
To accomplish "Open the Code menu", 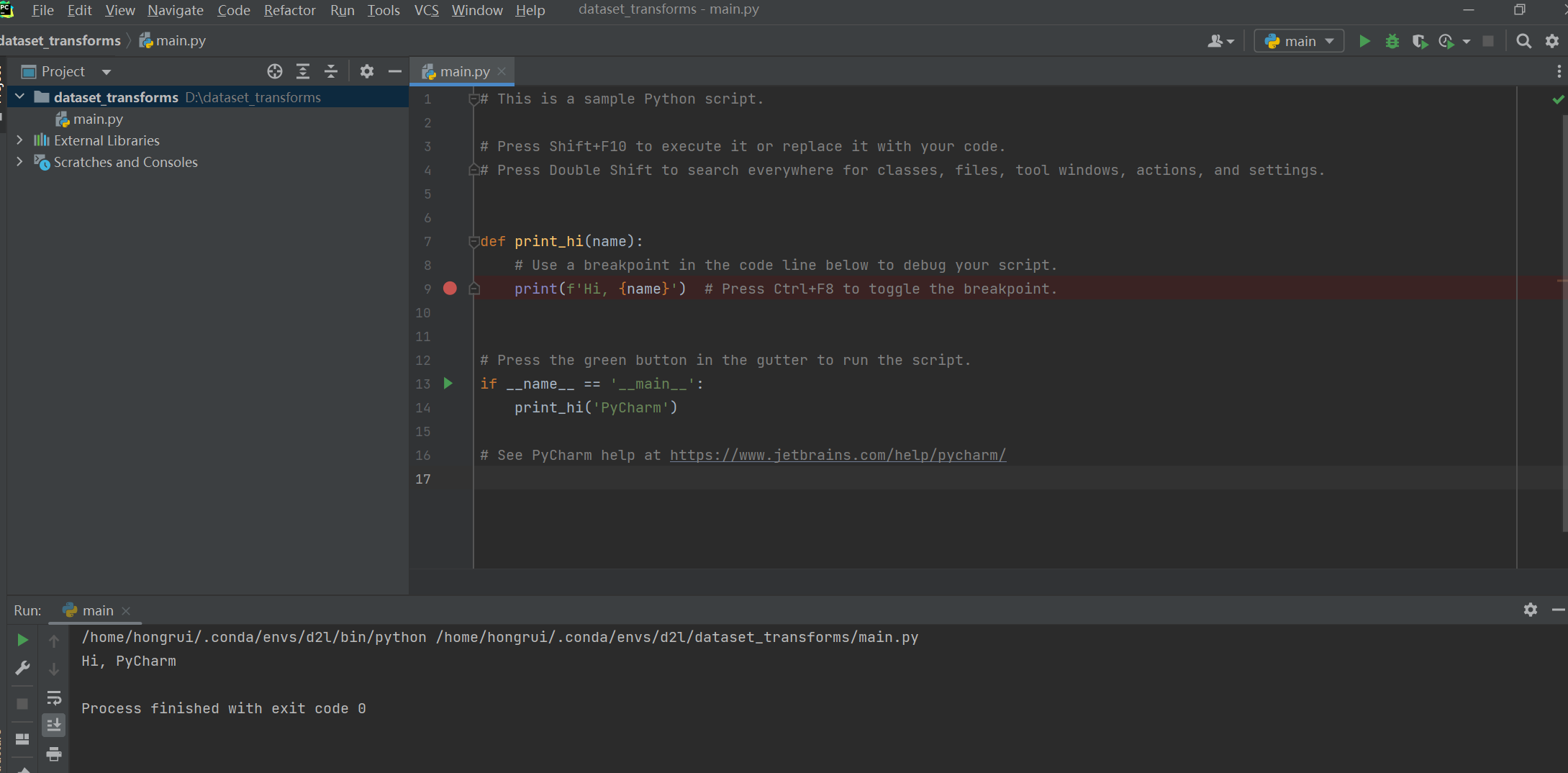I will point(234,10).
